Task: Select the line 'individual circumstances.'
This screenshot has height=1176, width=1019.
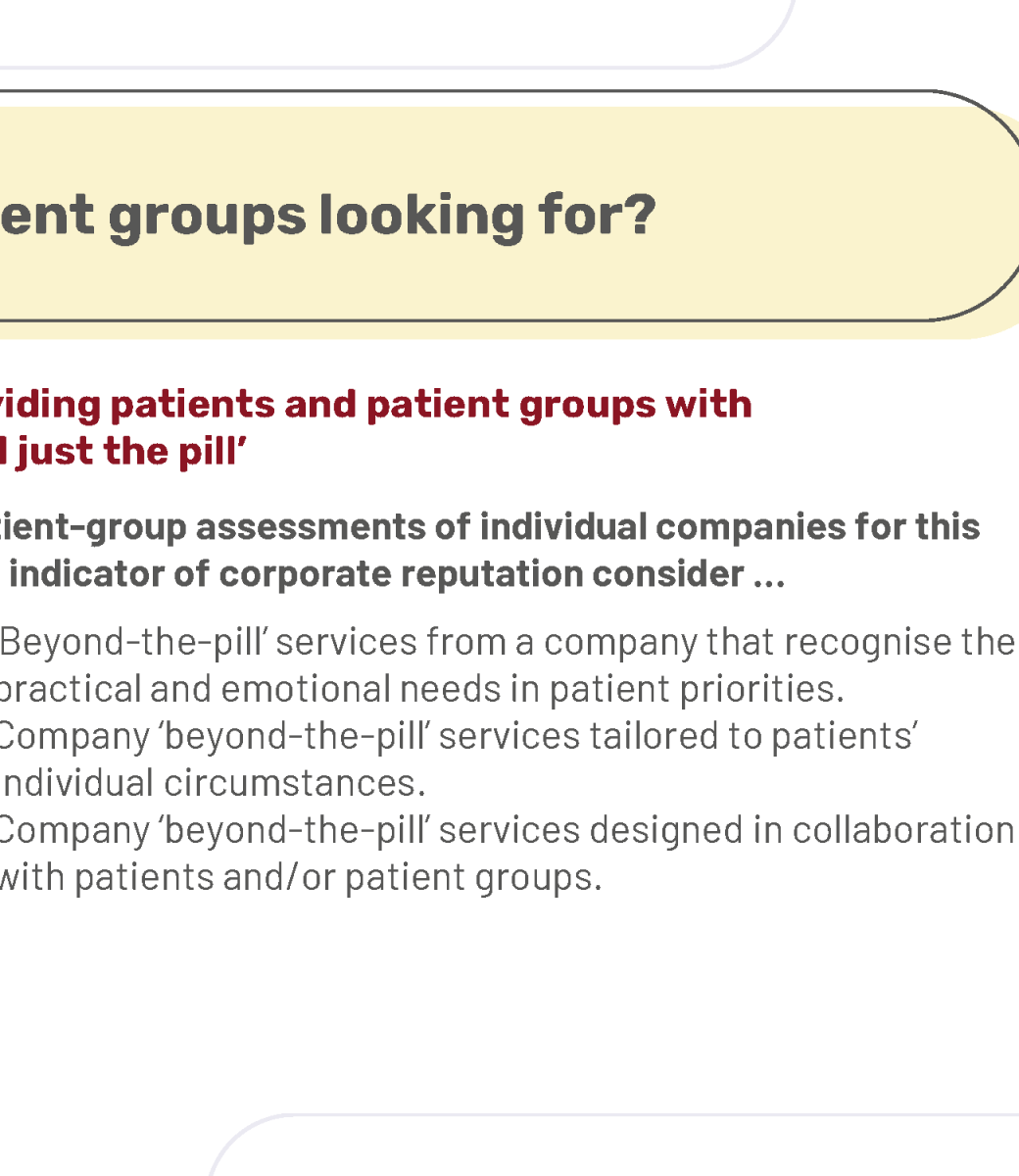Action: (x=213, y=783)
